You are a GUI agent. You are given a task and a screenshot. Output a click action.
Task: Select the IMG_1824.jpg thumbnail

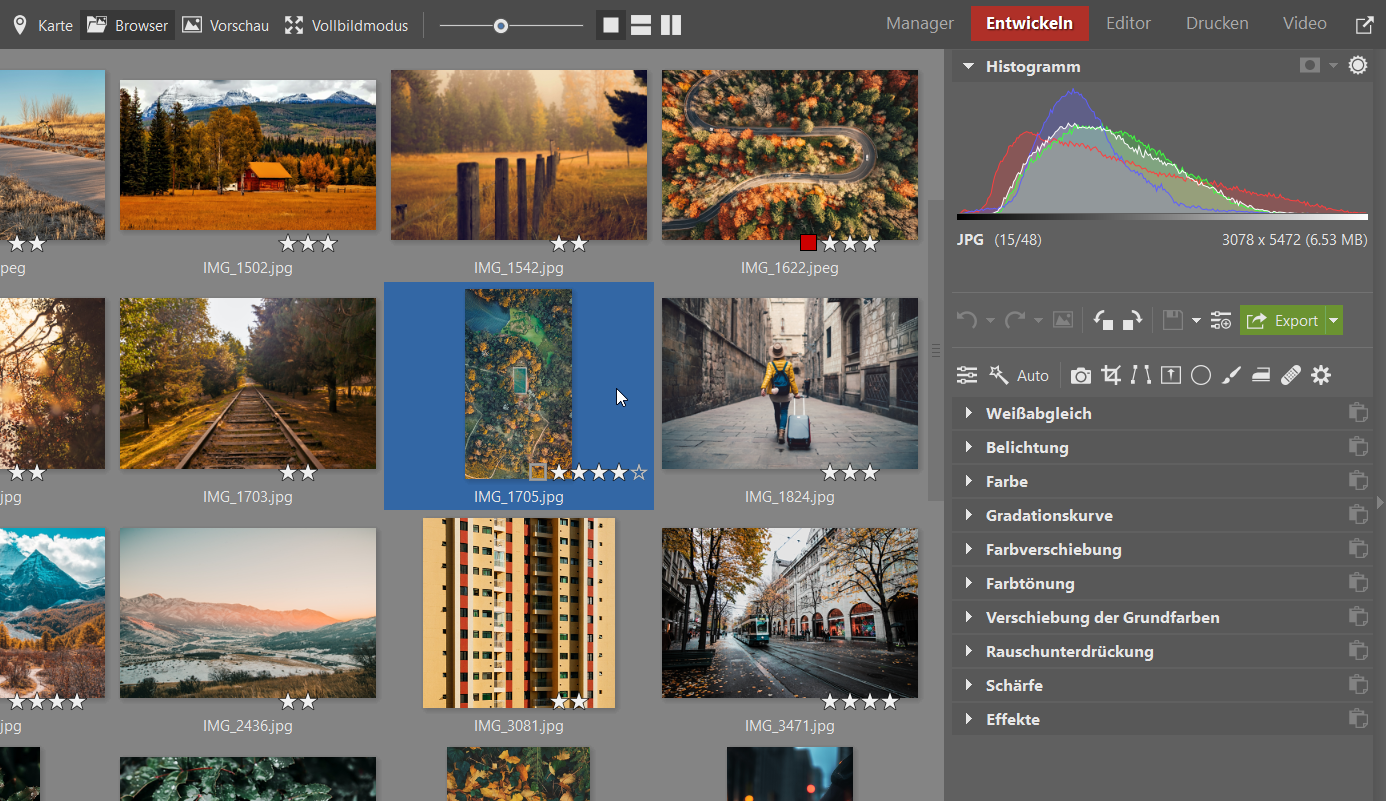789,383
